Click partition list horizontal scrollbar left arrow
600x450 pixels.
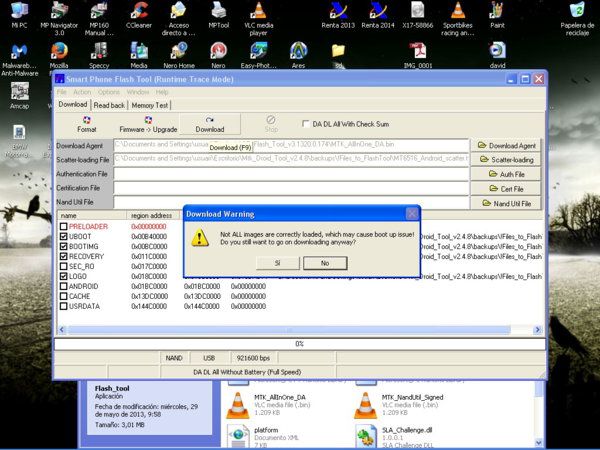[x=62, y=330]
